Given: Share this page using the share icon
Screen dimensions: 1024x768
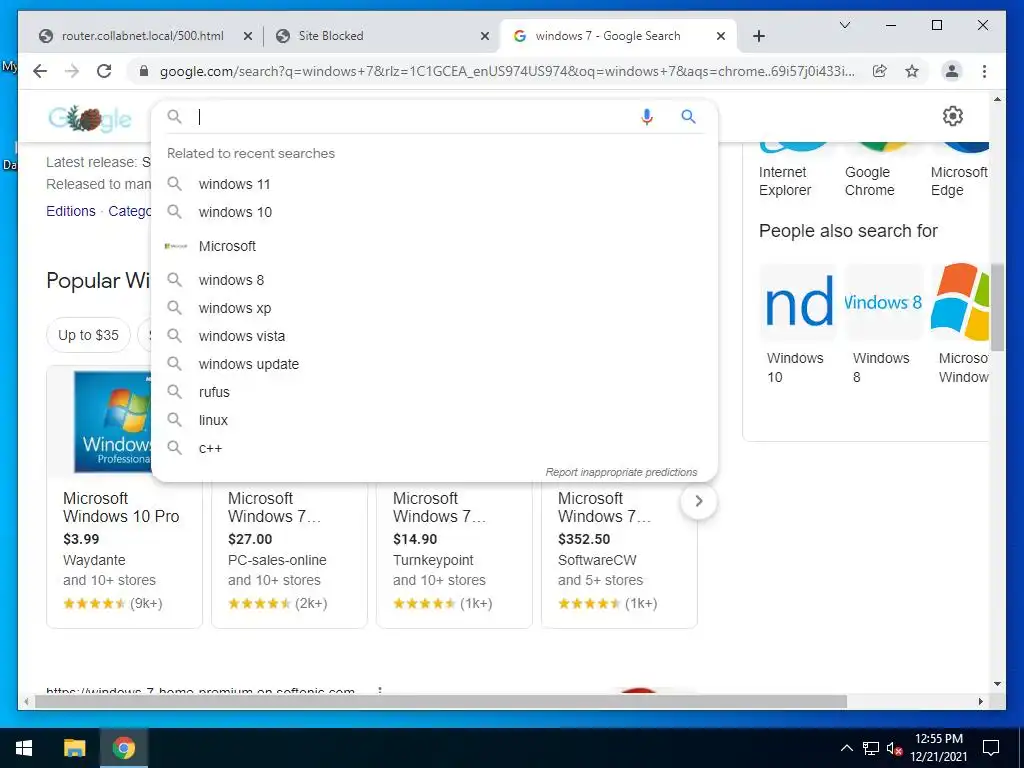Looking at the screenshot, I should 880,71.
